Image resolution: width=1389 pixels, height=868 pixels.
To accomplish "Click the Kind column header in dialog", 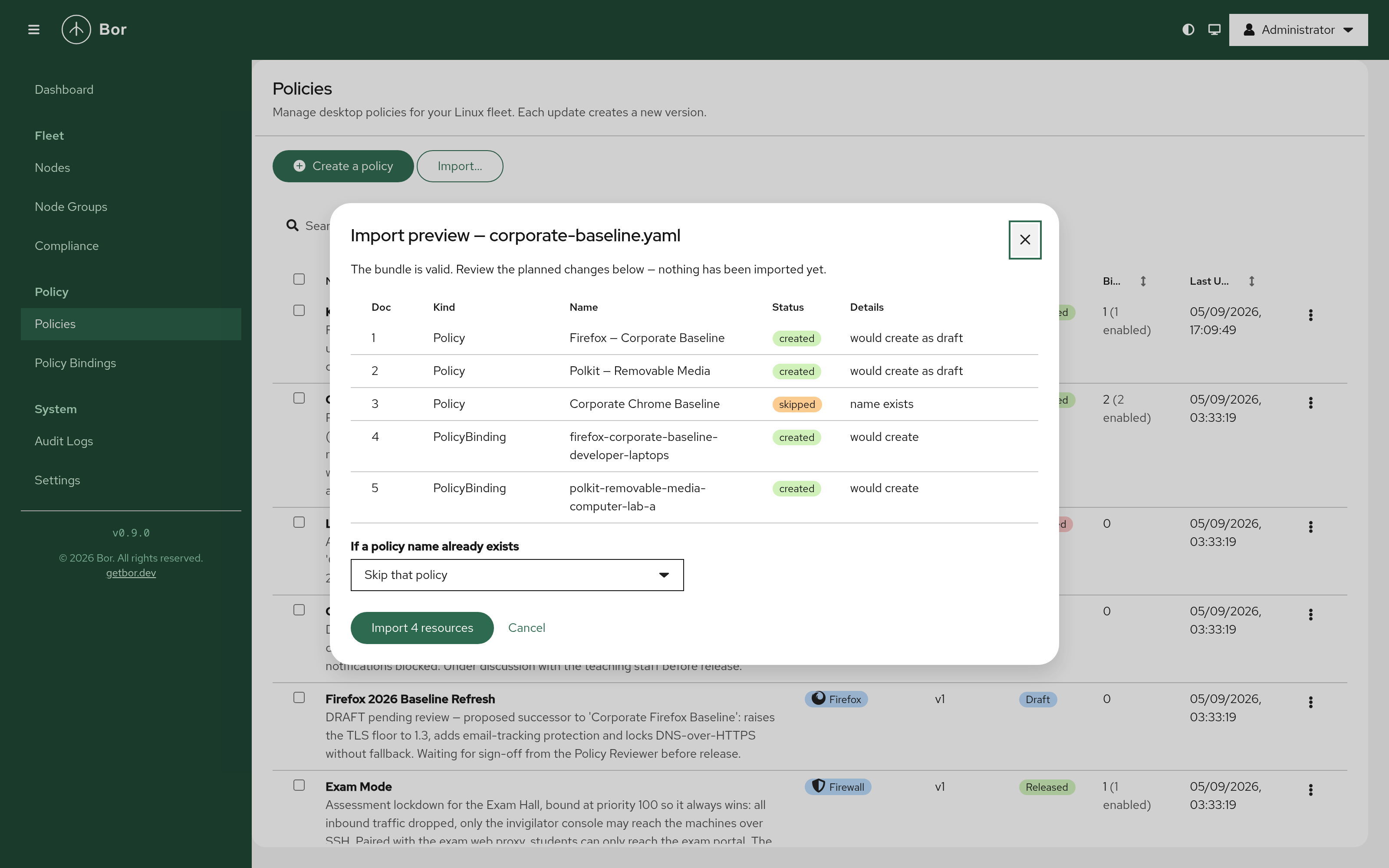I will point(444,307).
